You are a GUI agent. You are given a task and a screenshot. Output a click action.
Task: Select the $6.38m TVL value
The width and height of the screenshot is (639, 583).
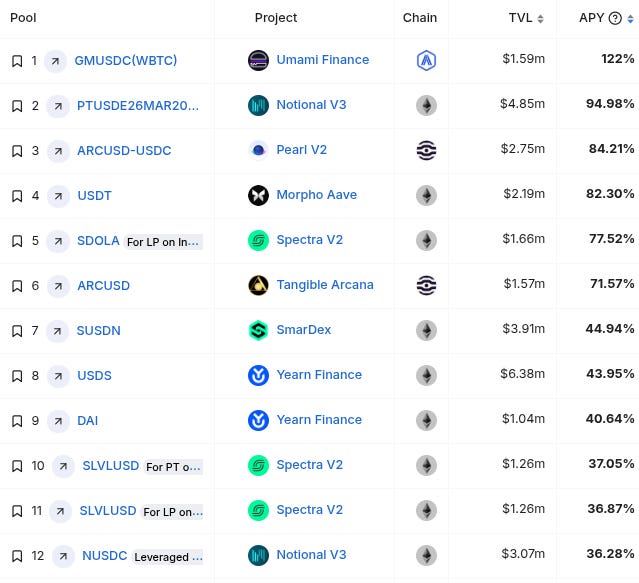coord(523,374)
